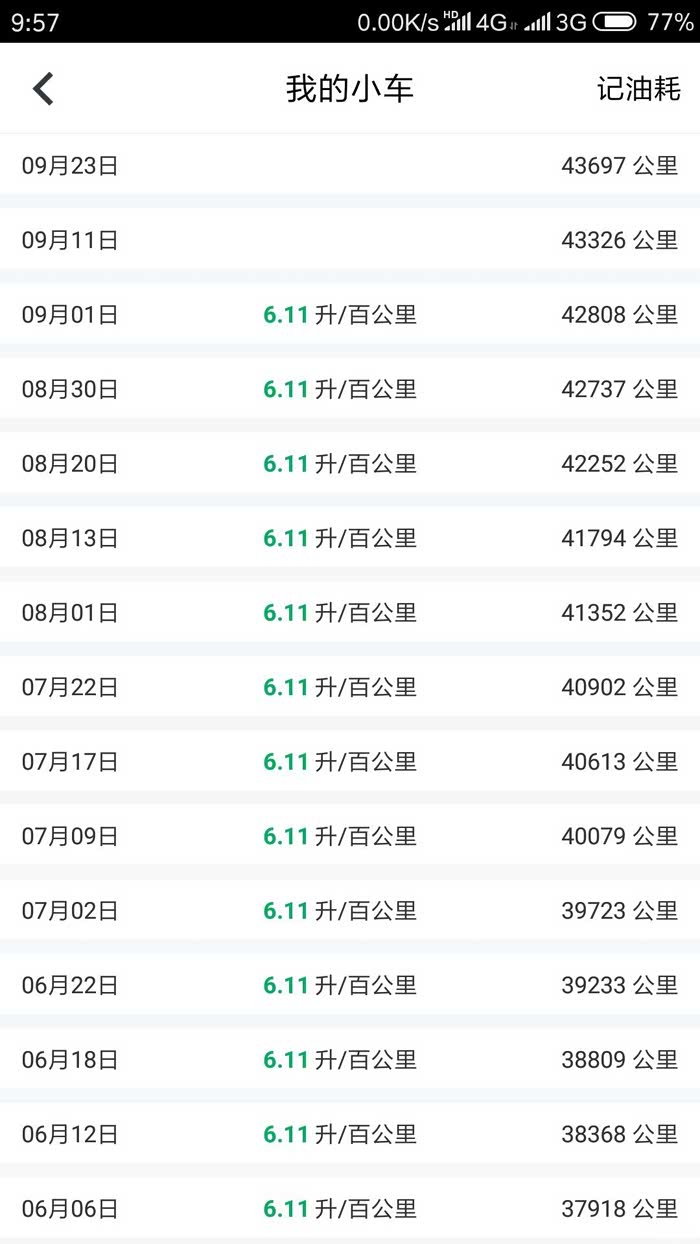700x1244 pixels.
Task: Tap the battery icon in status bar
Action: [x=614, y=22]
